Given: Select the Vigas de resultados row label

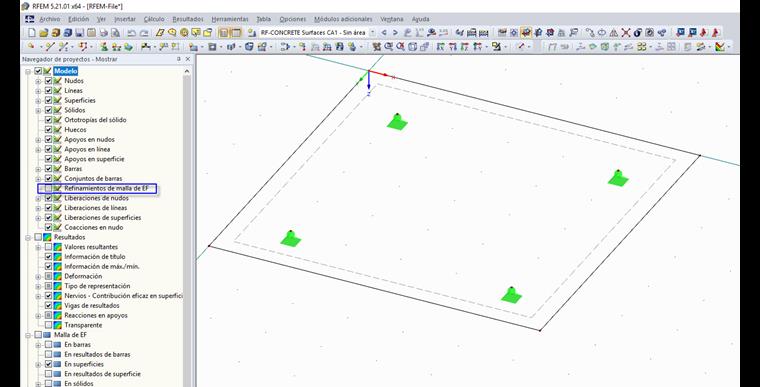Looking at the screenshot, I should click(92, 306).
